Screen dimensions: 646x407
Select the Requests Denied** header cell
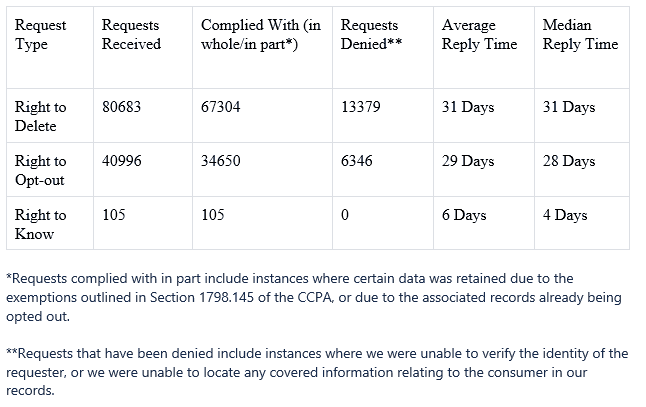click(x=371, y=35)
